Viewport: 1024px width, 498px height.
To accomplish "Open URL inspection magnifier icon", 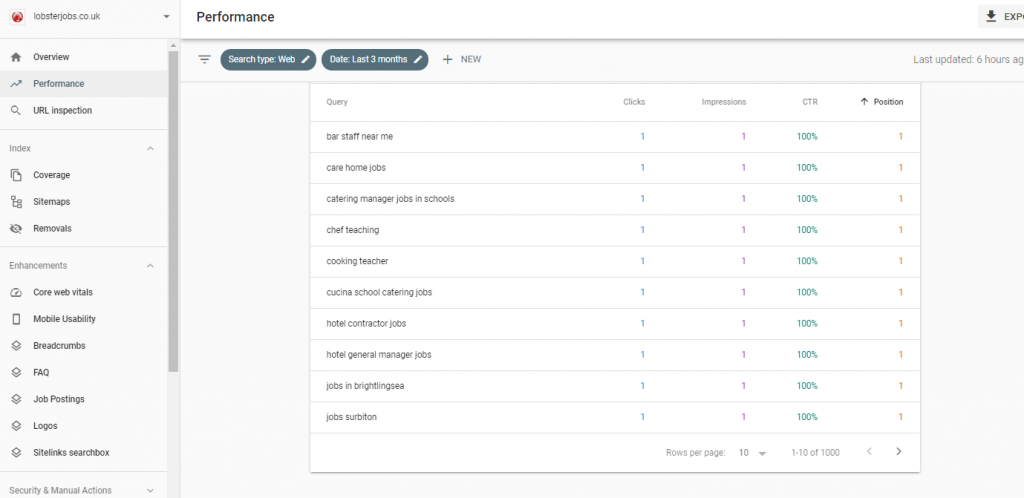I will 16,111.
